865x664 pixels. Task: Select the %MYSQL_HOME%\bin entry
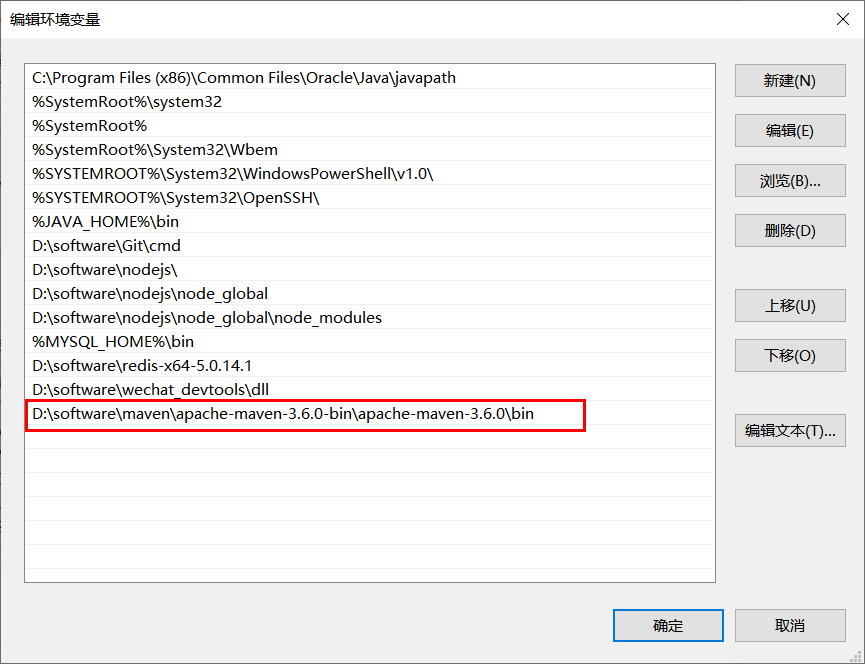coord(370,341)
